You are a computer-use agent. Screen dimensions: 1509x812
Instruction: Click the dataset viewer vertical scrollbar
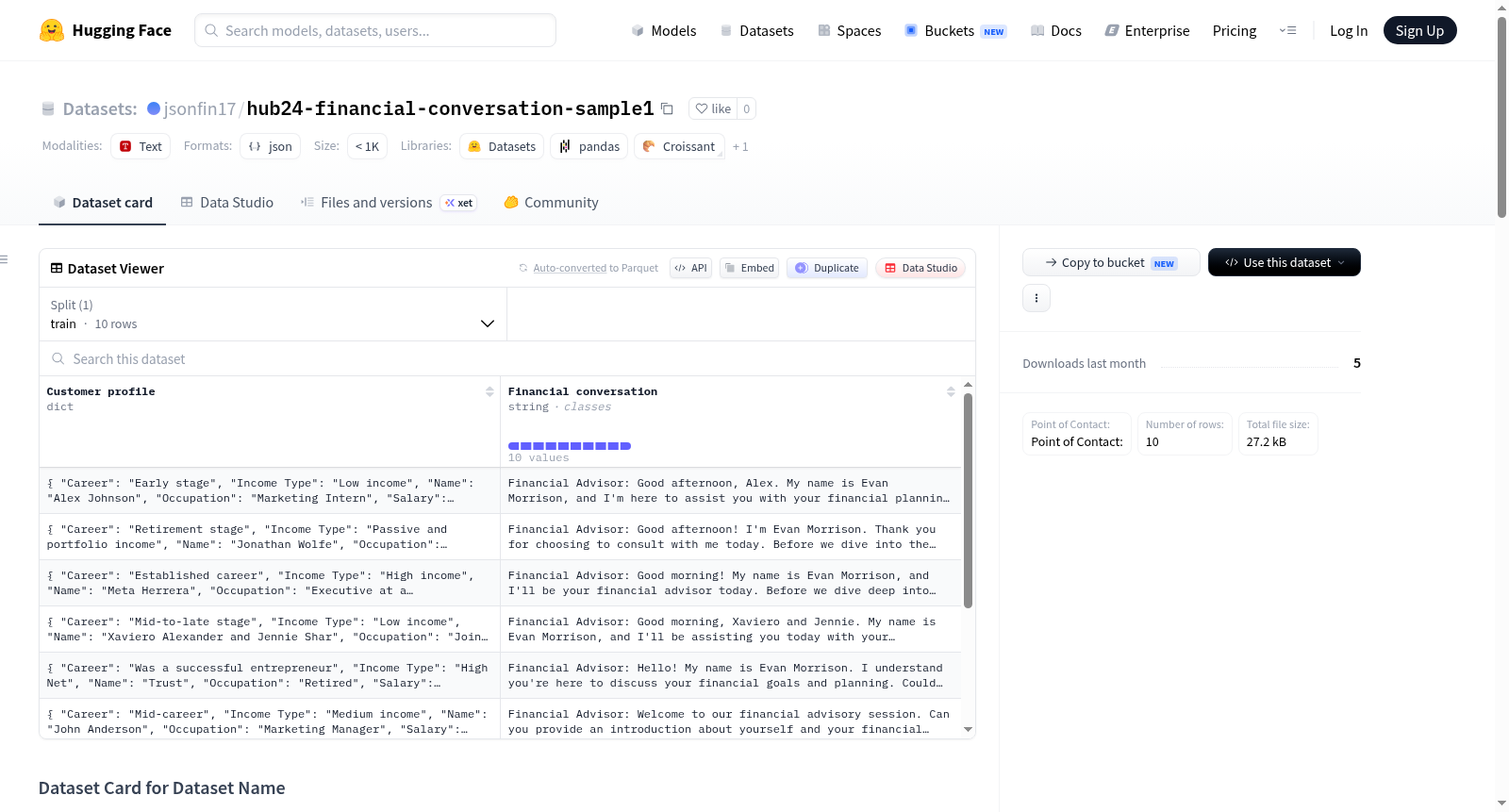pyautogui.click(x=968, y=501)
